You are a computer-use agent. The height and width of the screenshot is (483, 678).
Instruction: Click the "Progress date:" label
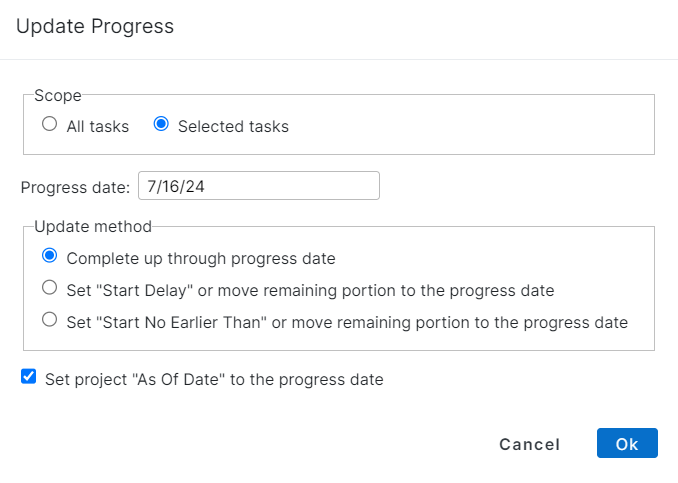click(x=75, y=187)
